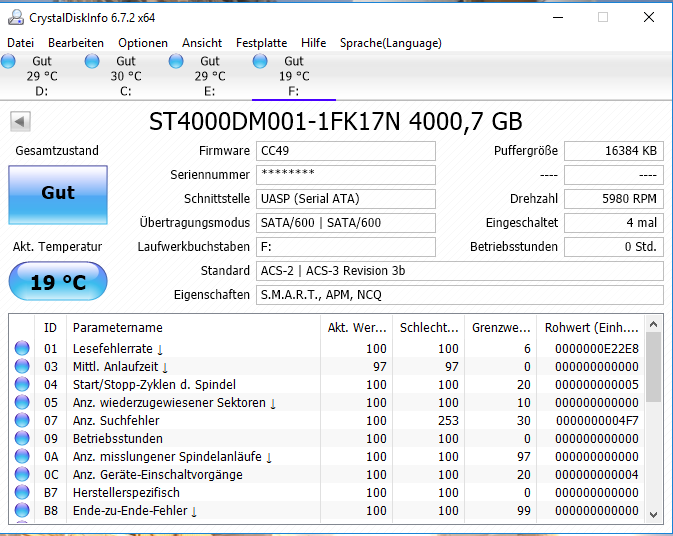
Task: Select worst value 253 in Suchfehler row
Action: pyautogui.click(x=448, y=421)
